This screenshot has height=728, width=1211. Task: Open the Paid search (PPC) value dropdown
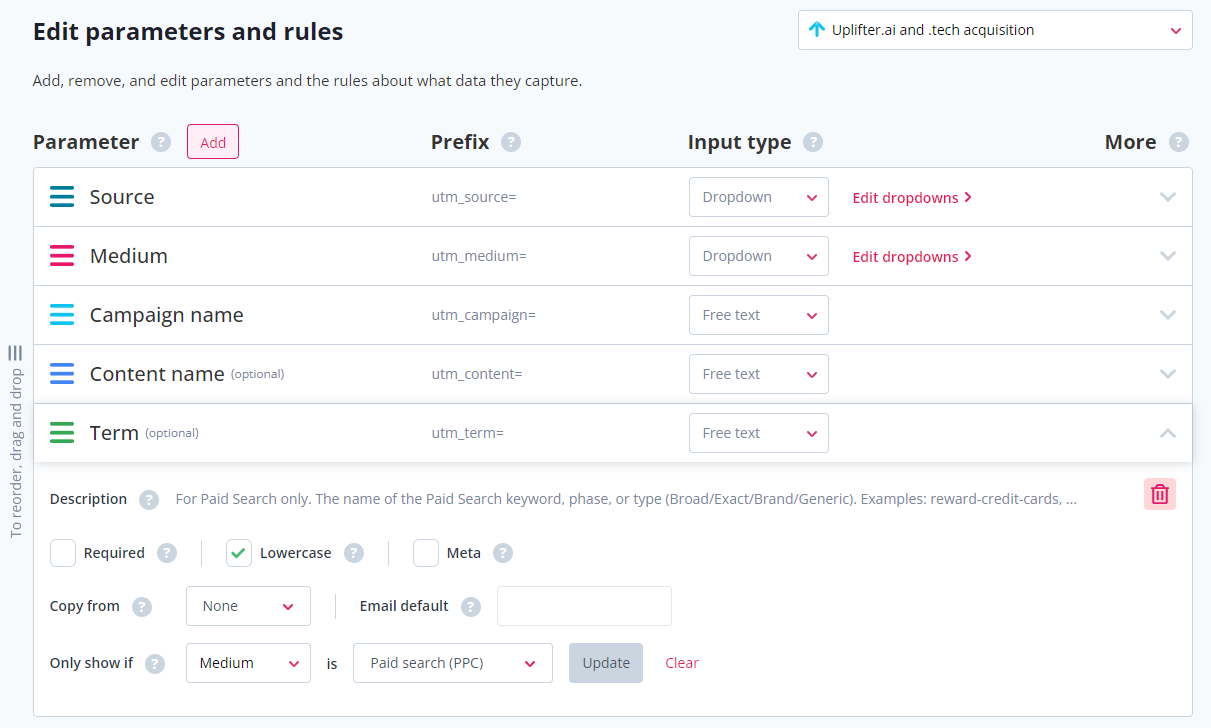click(x=452, y=663)
